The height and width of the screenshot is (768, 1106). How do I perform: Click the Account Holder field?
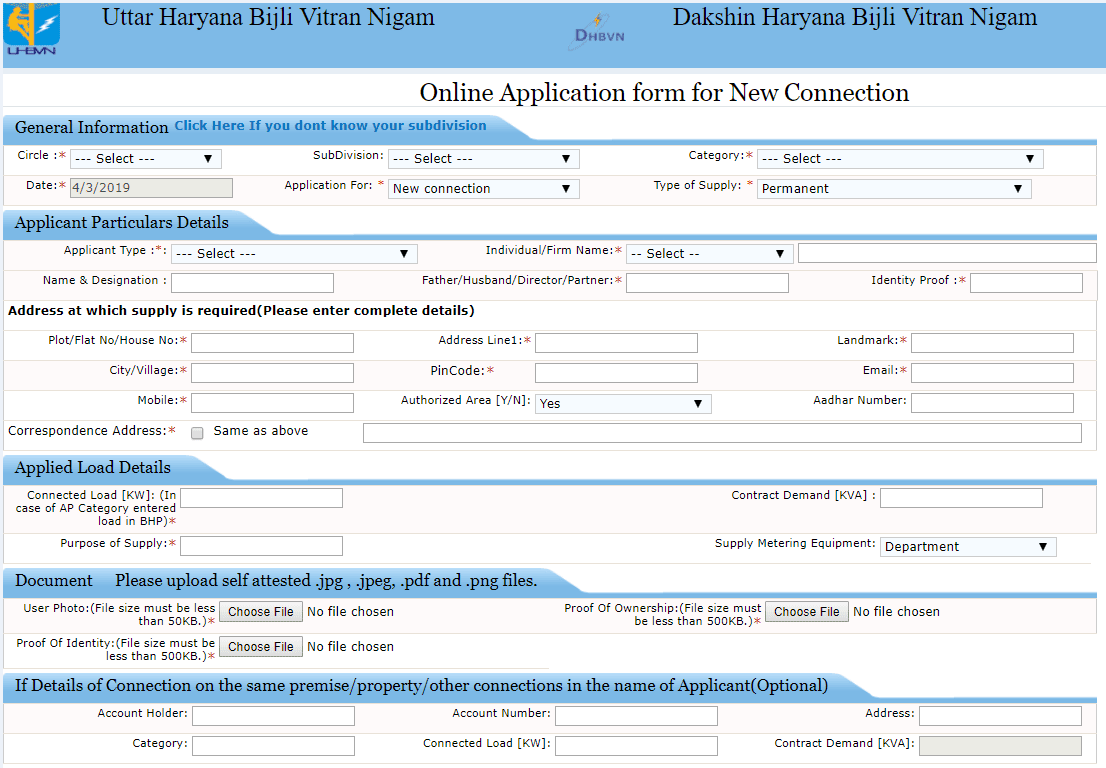coord(274,716)
